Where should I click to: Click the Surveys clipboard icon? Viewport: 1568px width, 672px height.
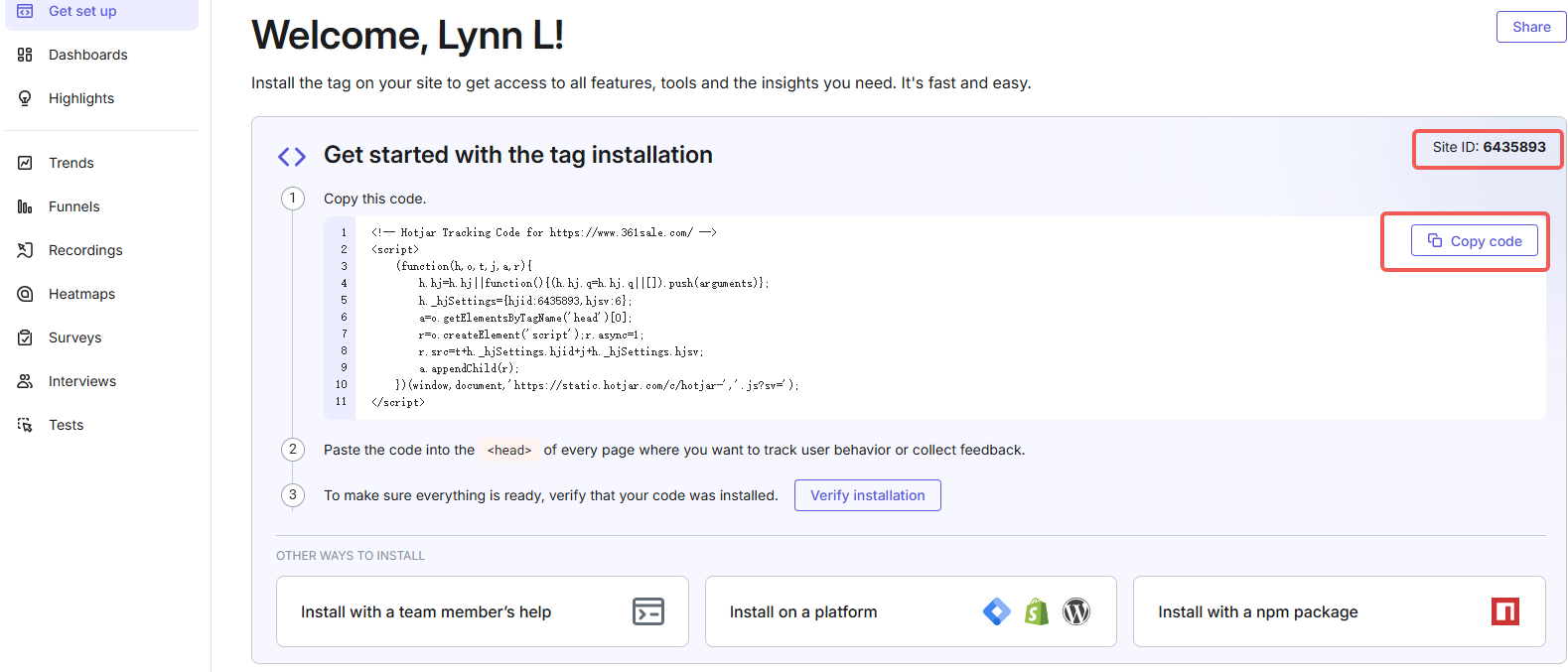[25, 337]
